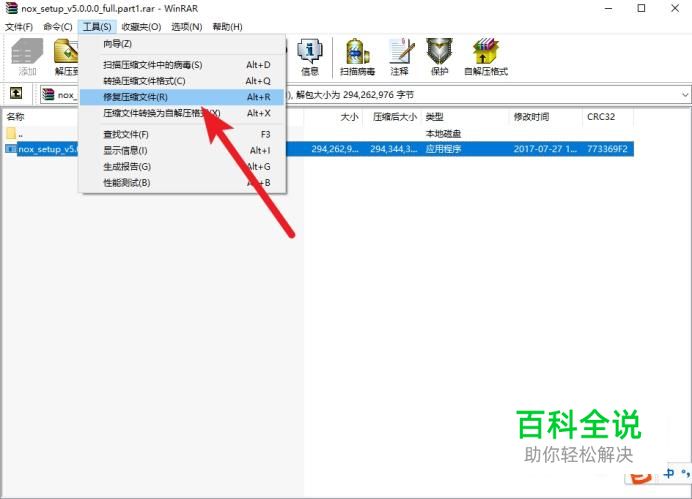Screen dimensions: 692x499
Task: Open the 选项(N) menu
Action: (187, 27)
